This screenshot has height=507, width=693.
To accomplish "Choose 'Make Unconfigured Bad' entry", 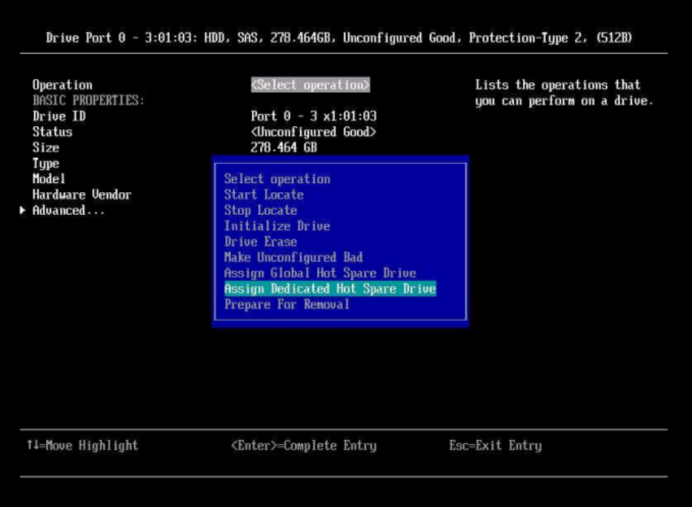I will (x=293, y=257).
